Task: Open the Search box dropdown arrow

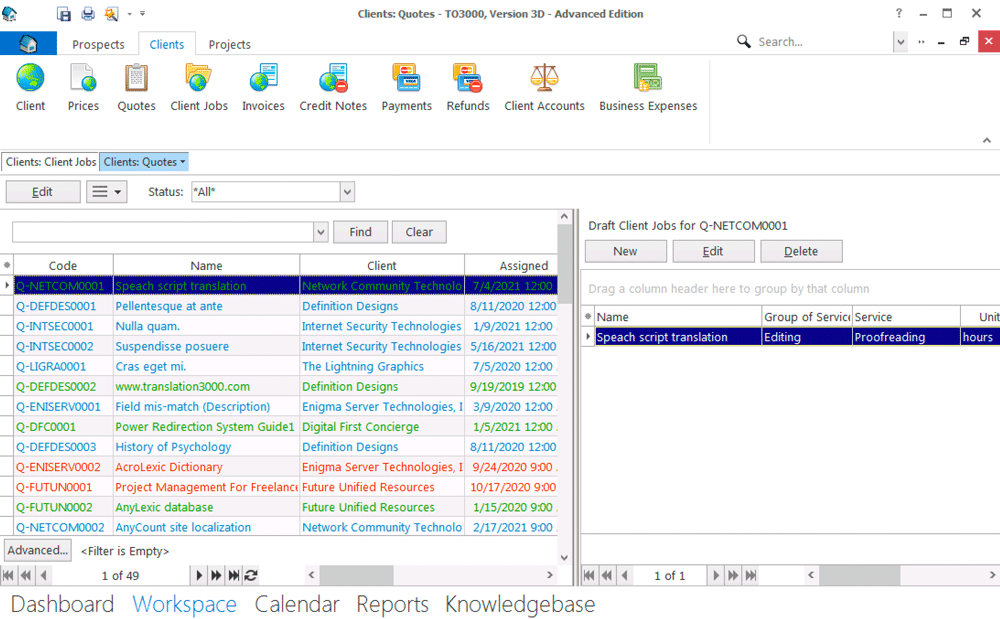Action: [900, 42]
